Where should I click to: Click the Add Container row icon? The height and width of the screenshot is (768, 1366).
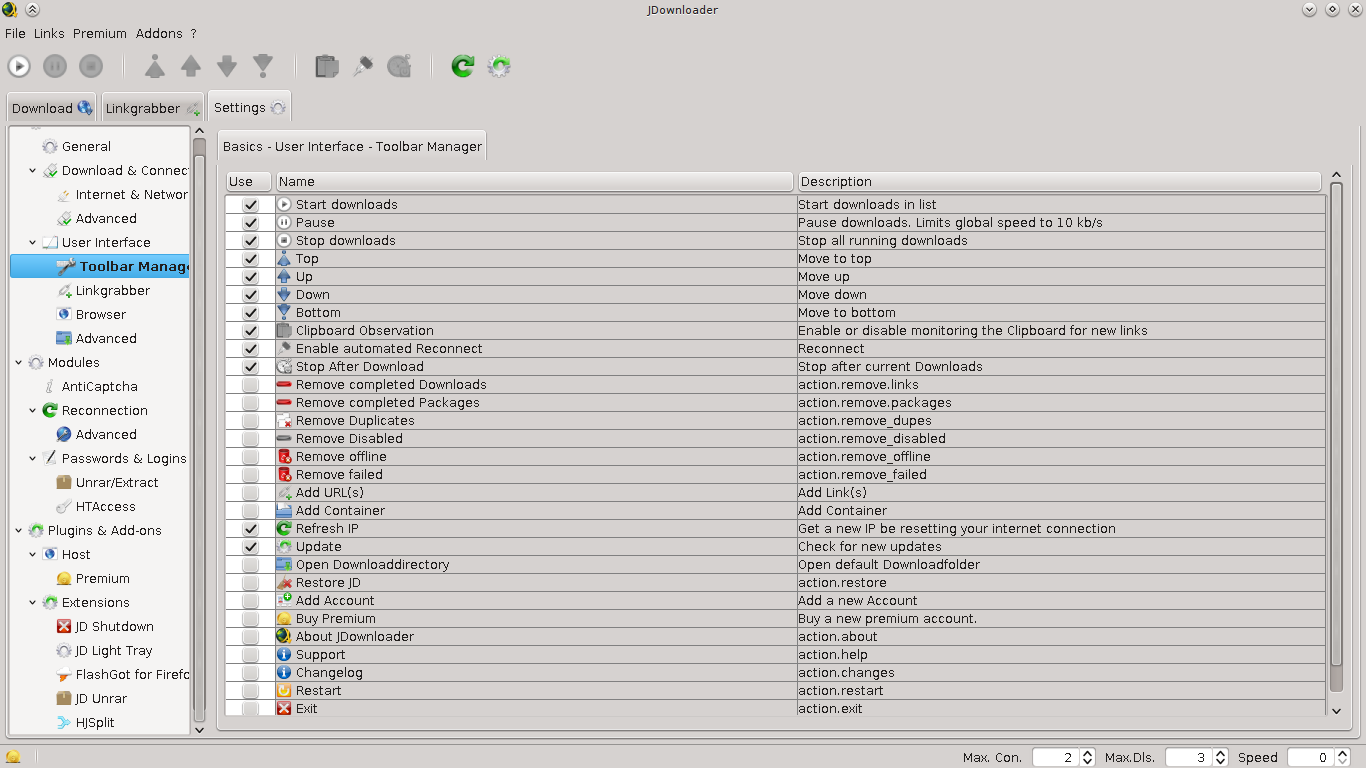[x=284, y=511]
